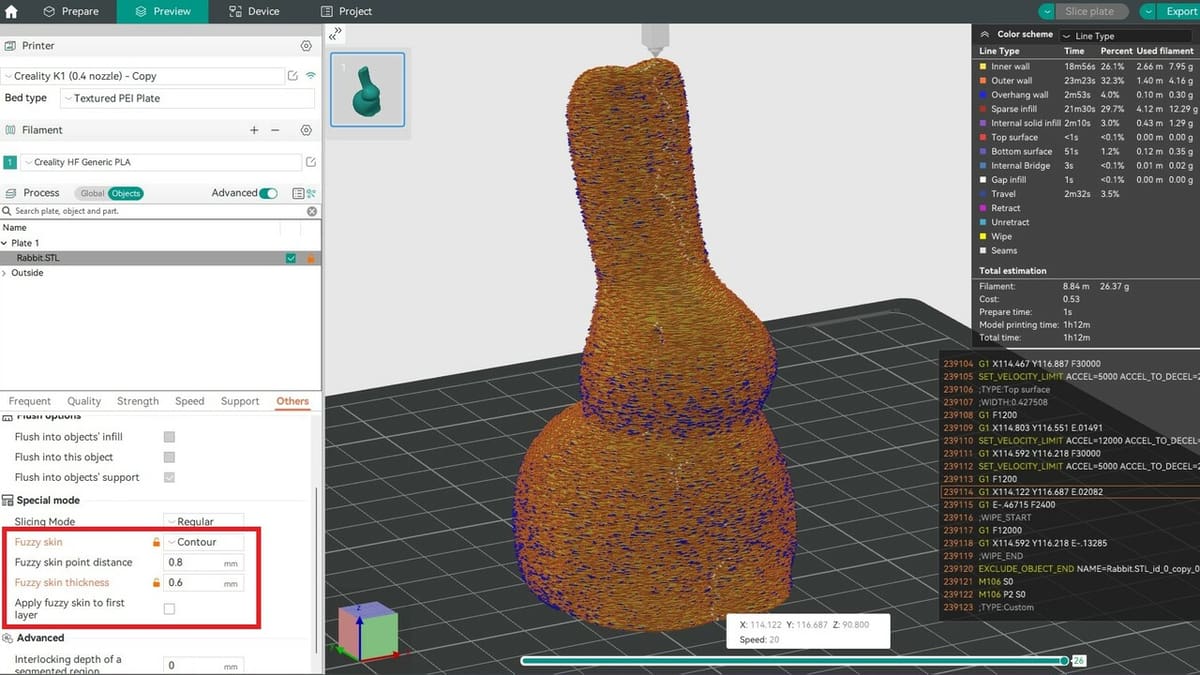The image size is (1200, 675).
Task: Open the Slicing Mode dropdown
Action: click(x=203, y=522)
